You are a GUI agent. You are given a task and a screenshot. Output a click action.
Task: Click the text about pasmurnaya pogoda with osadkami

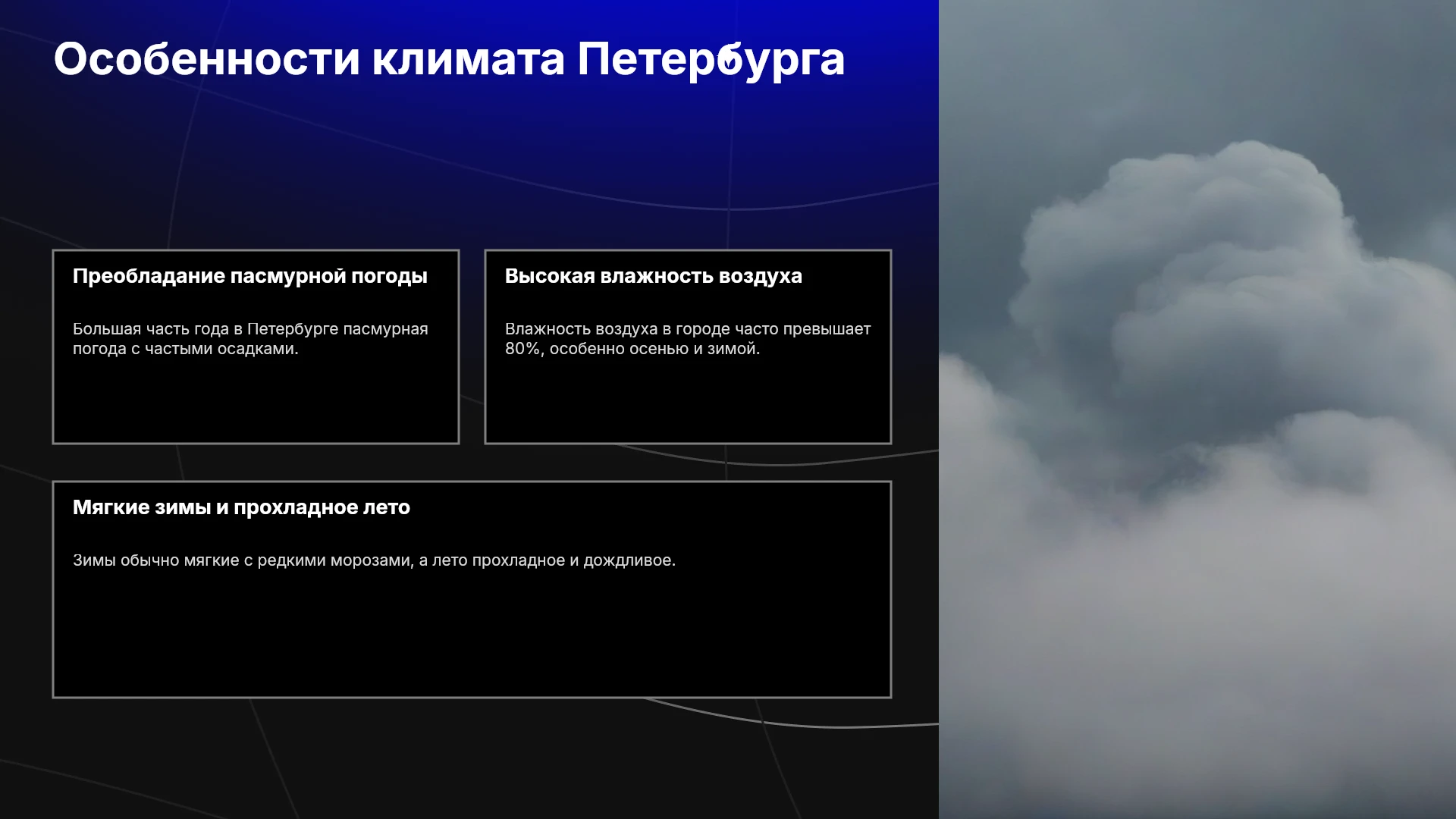pyautogui.click(x=250, y=339)
